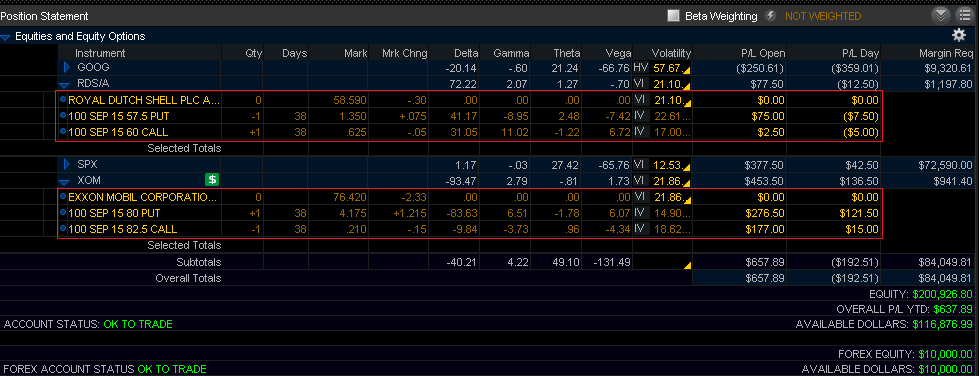This screenshot has height=376, width=979.
Task: Enable the Beta Weighting checkbox
Action: [x=673, y=16]
